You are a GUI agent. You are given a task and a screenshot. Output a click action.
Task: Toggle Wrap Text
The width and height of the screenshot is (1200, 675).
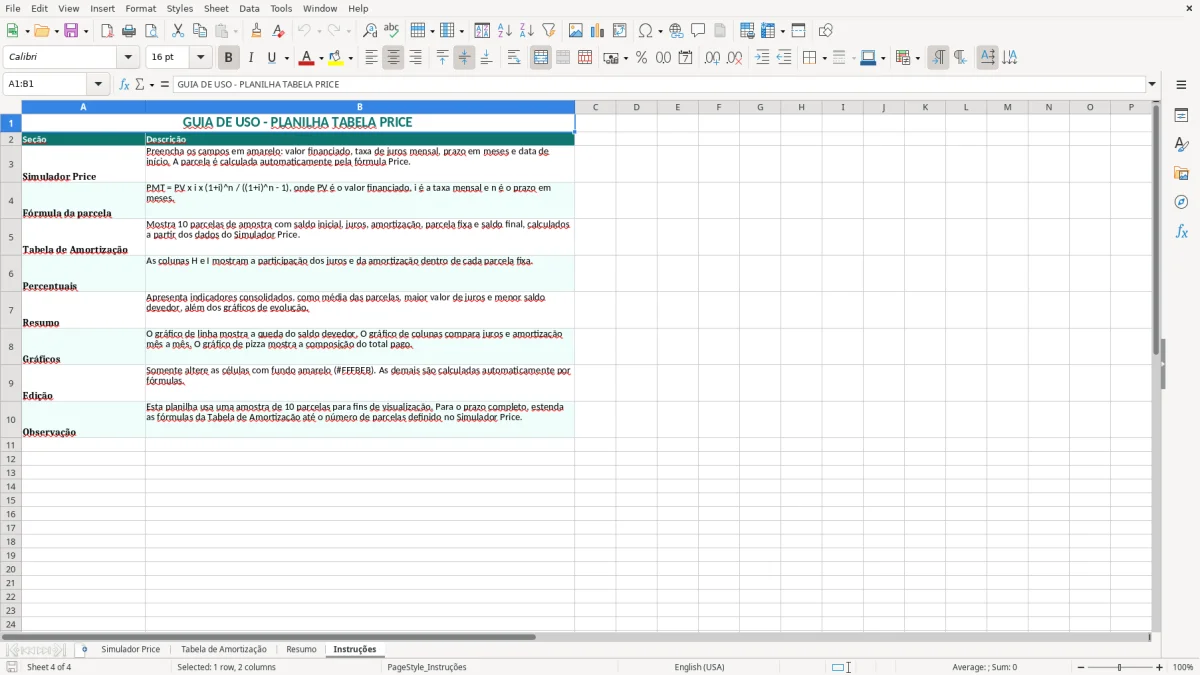(x=514, y=58)
